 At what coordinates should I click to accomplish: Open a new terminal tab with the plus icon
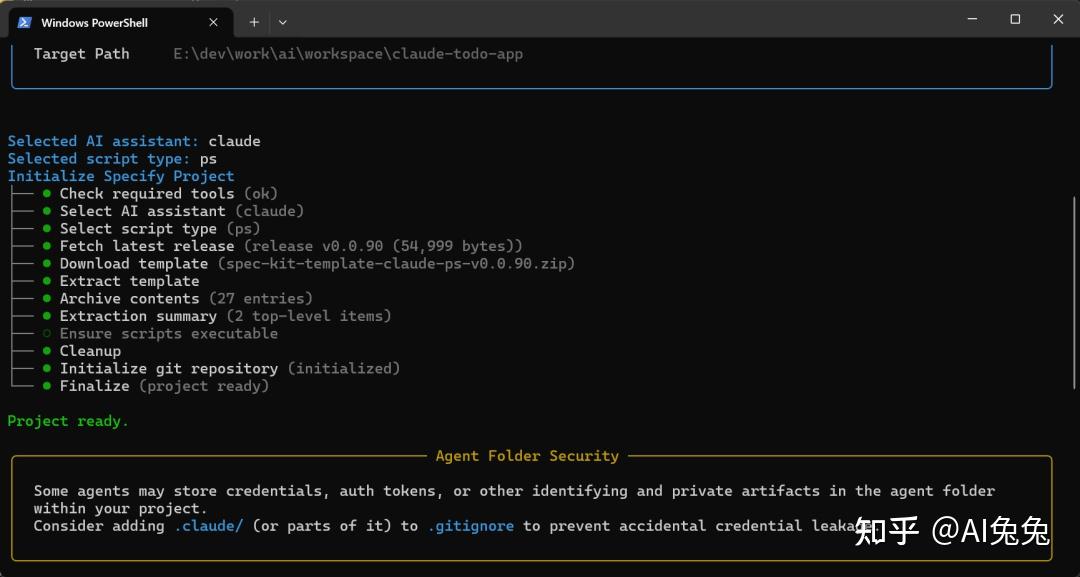pos(254,21)
